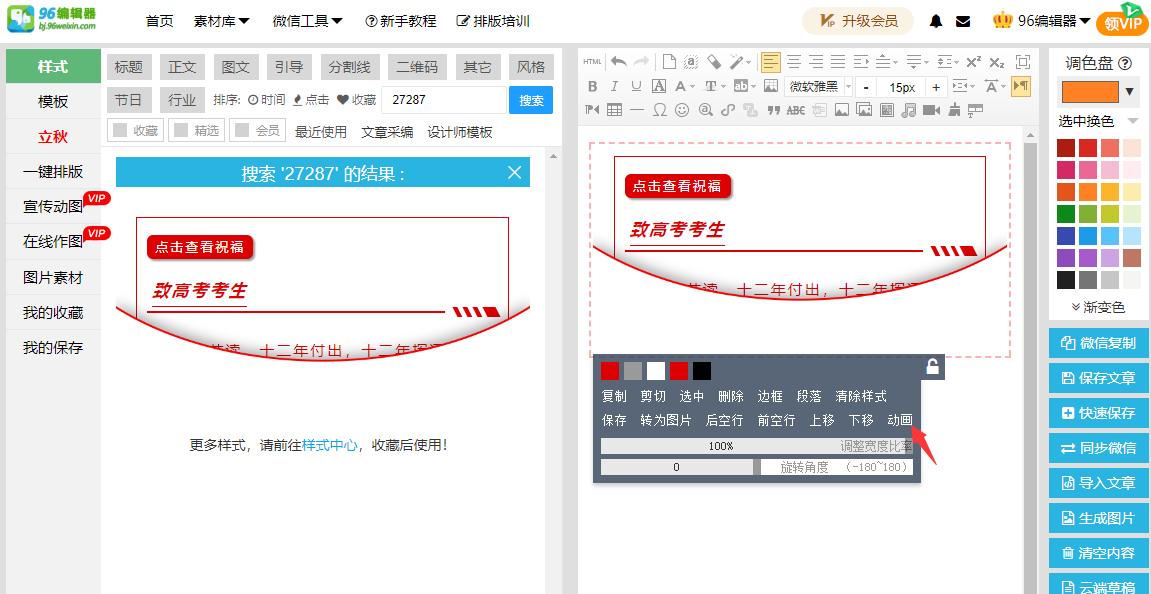
Task: Select the HTML source view icon
Action: click(x=592, y=61)
